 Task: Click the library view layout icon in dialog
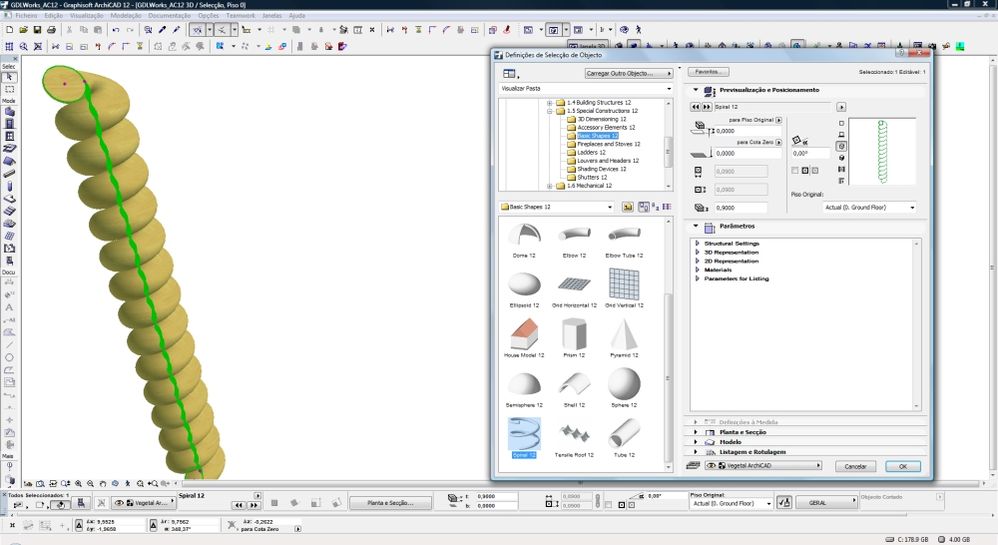point(510,74)
